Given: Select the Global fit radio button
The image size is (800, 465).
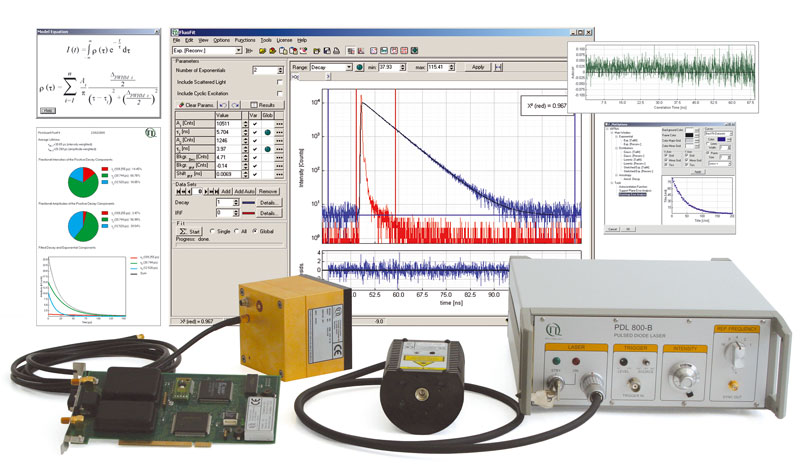Looking at the screenshot, I should 255,231.
